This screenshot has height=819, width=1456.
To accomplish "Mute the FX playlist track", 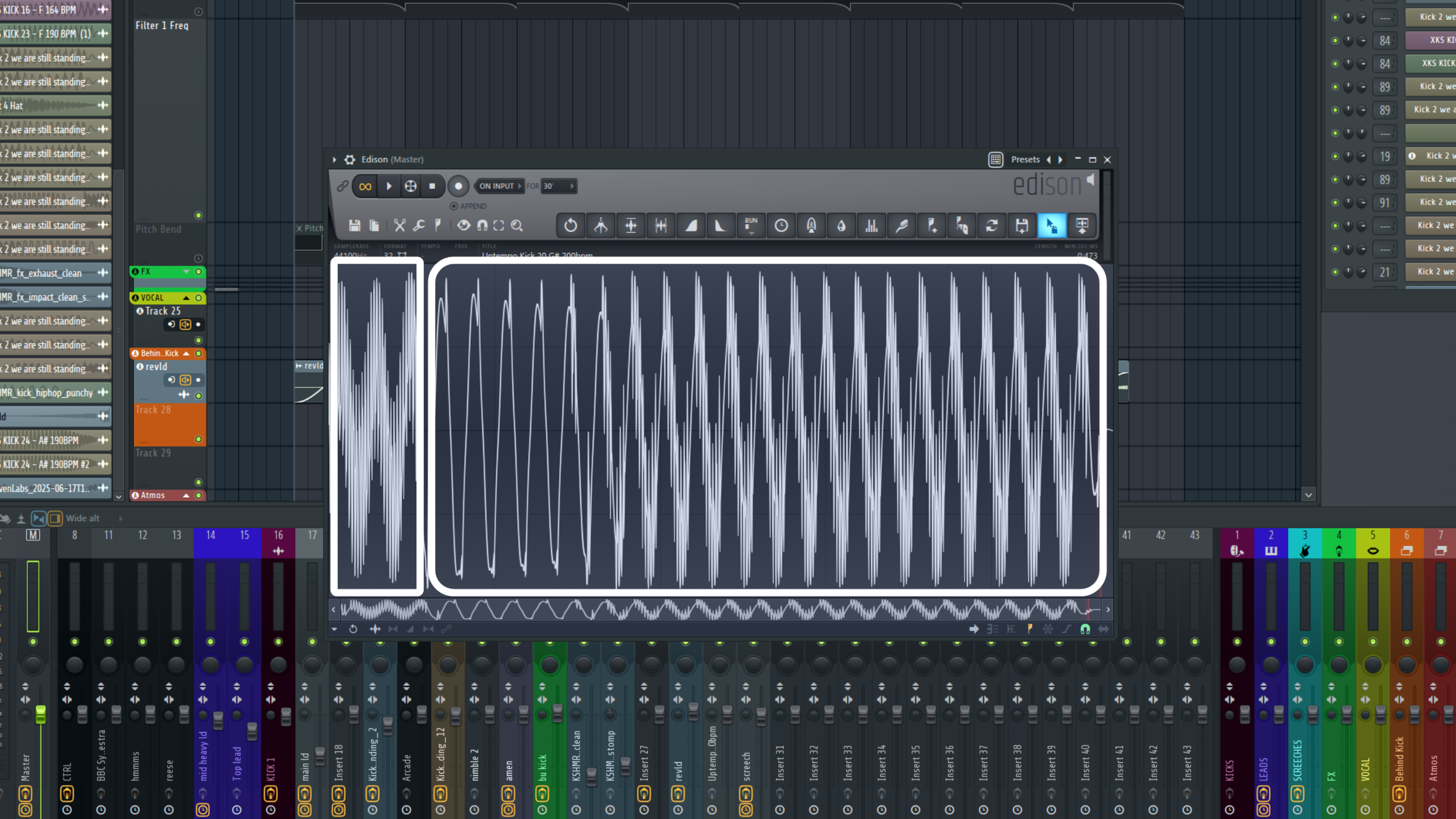I will click(x=199, y=272).
